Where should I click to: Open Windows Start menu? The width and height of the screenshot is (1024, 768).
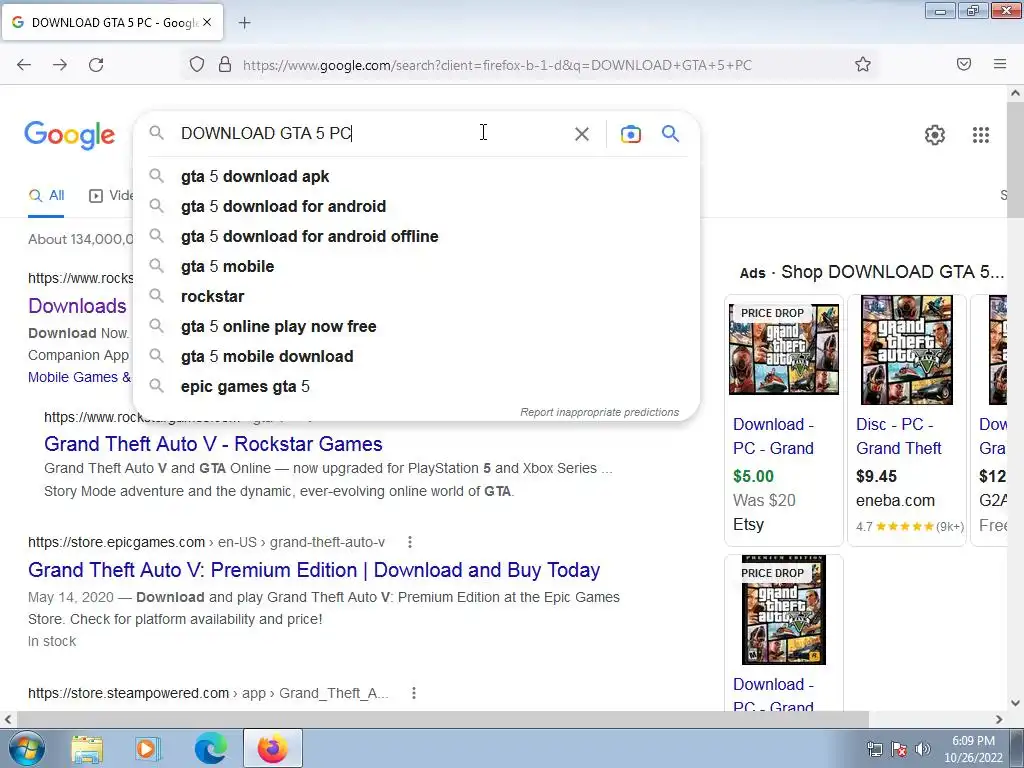point(26,748)
